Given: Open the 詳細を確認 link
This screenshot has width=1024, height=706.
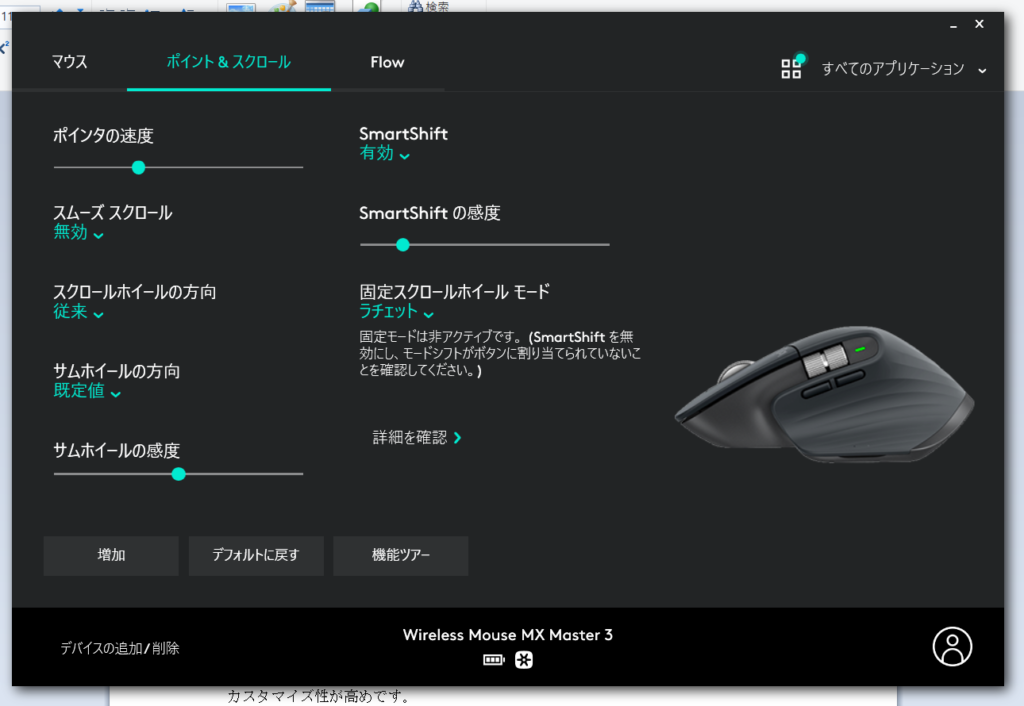Looking at the screenshot, I should click(417, 438).
